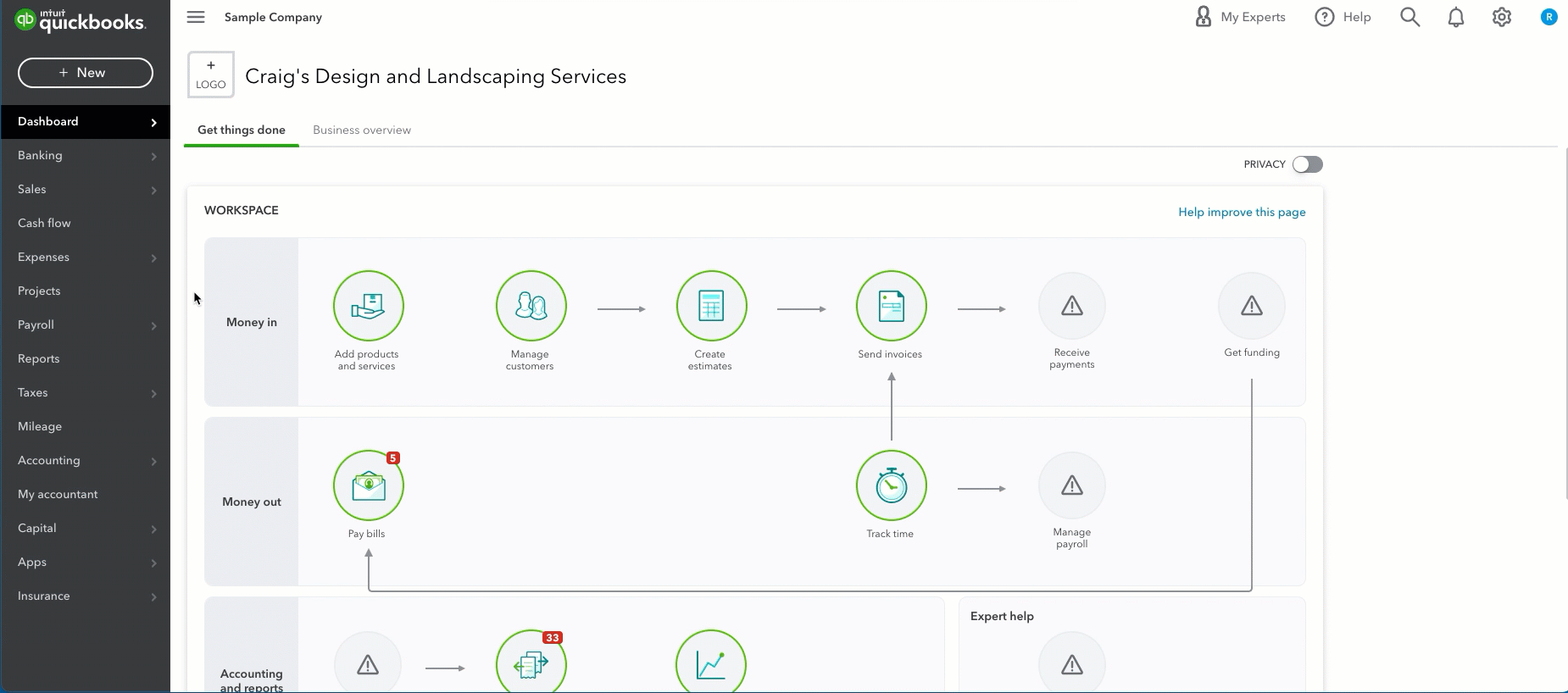
Task: Open the Manage customers icon
Action: [x=531, y=306]
